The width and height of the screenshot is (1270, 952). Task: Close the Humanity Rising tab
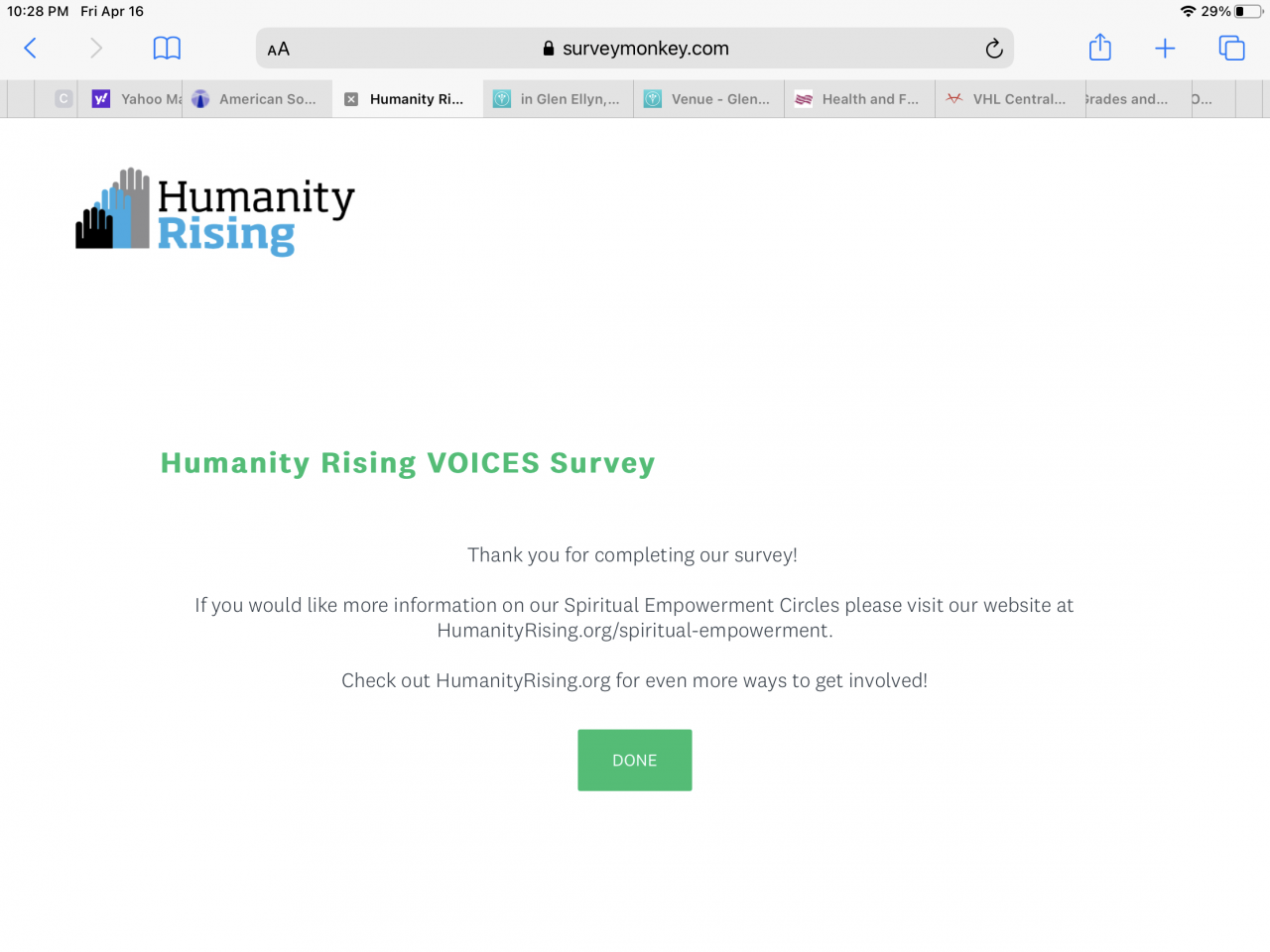[351, 99]
